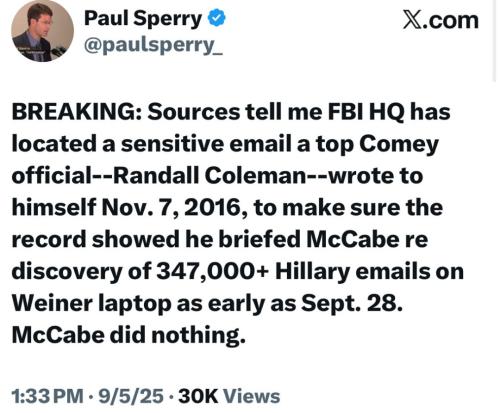Open Paul Sperry's profile avatar photo
This screenshot has width=500, height=413.
(42, 31)
